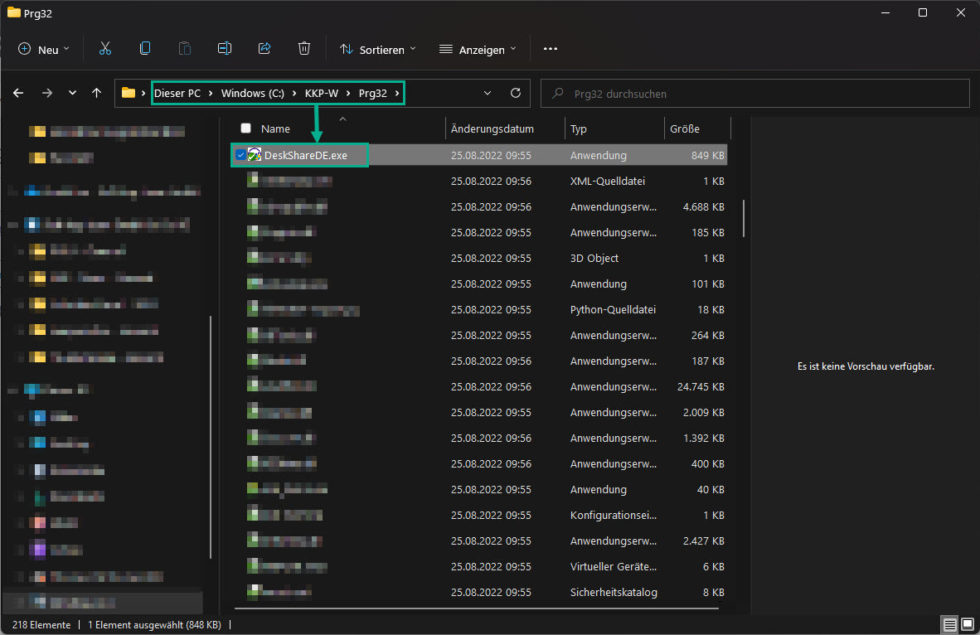Switch to large thumbnails view in status bar
The width and height of the screenshot is (980, 635).
tap(966, 625)
